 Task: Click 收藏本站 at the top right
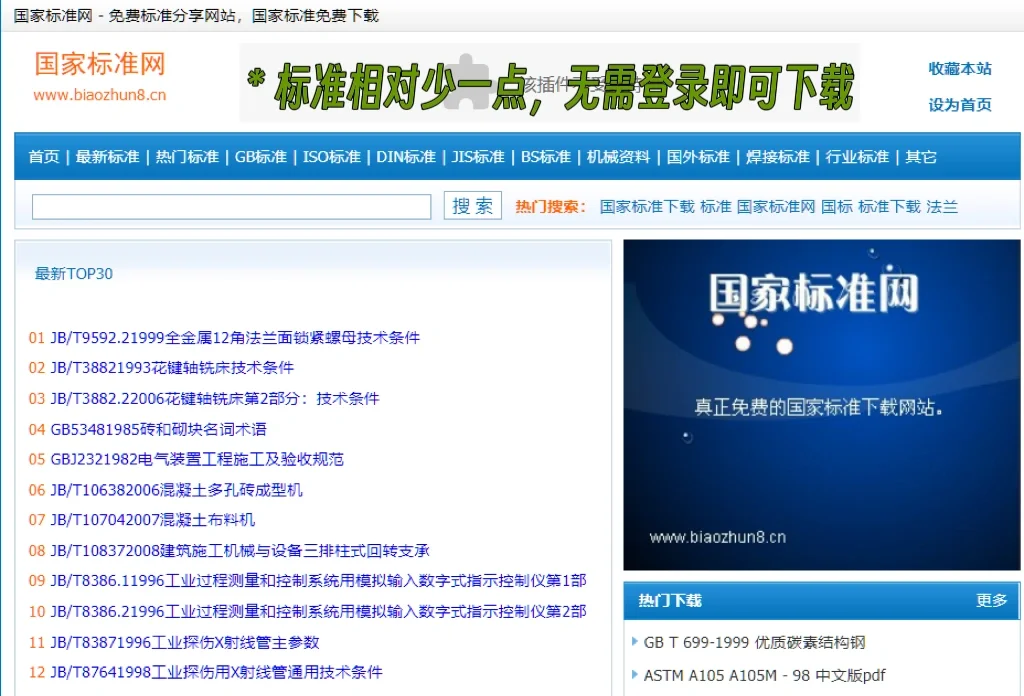[959, 69]
